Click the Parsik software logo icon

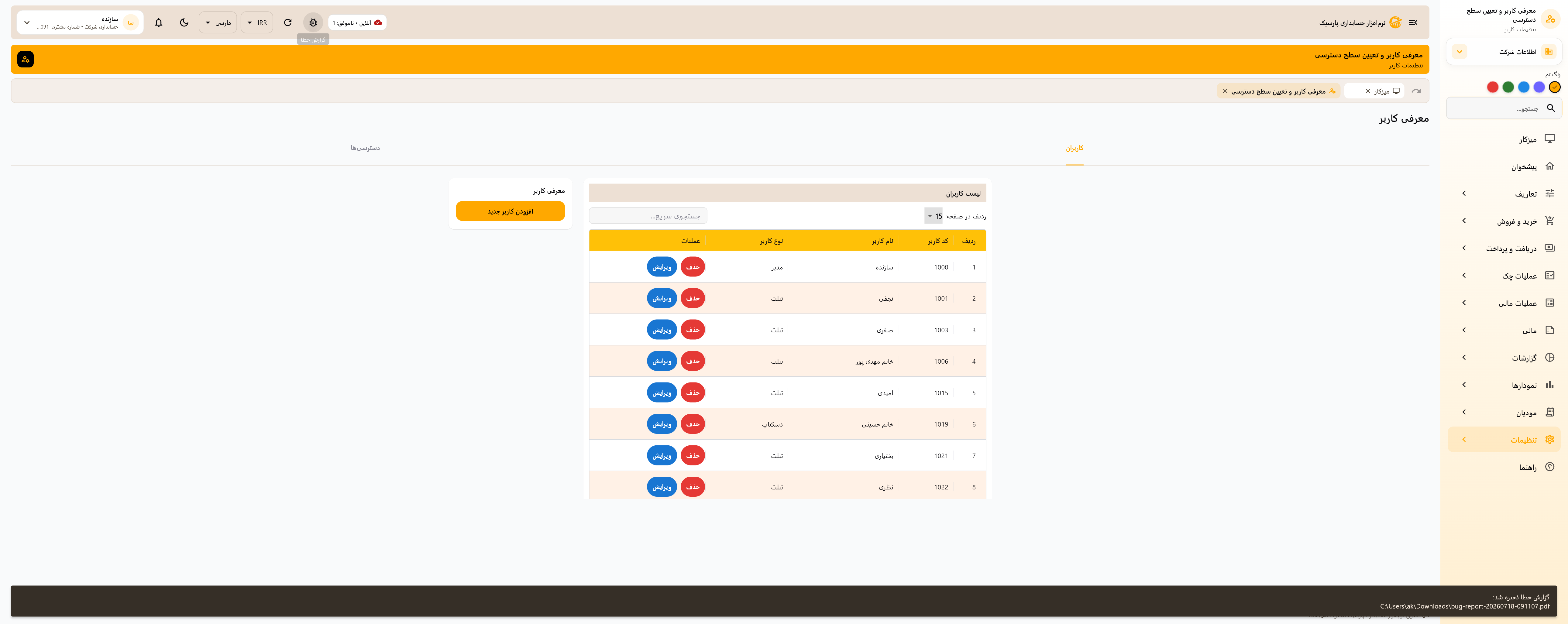[1396, 22]
